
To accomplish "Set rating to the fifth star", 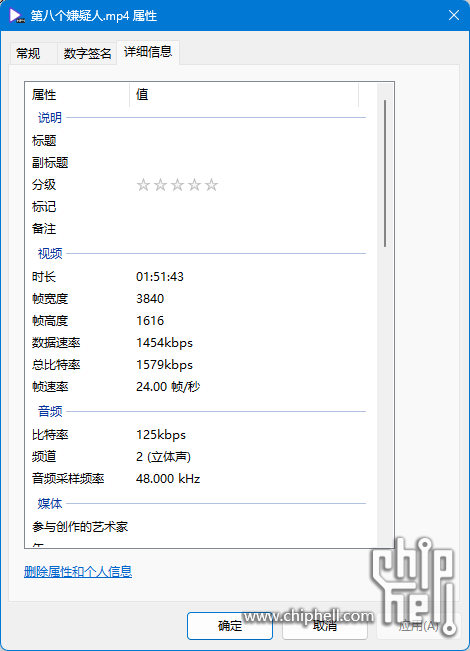I will (211, 185).
